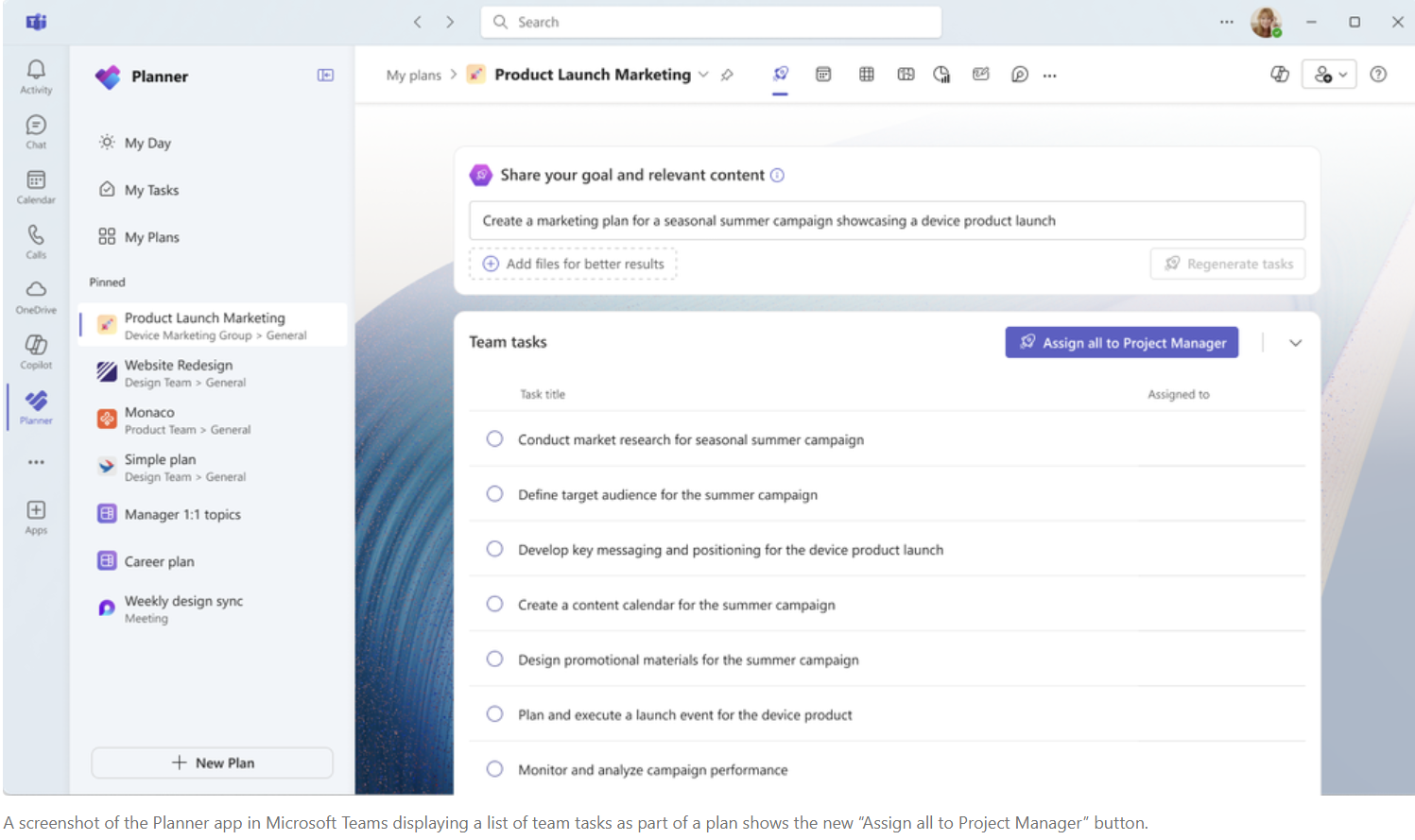Screen dimensions: 1415x840
Task: Expand Product Launch Marketing title dropdown
Action: point(703,76)
